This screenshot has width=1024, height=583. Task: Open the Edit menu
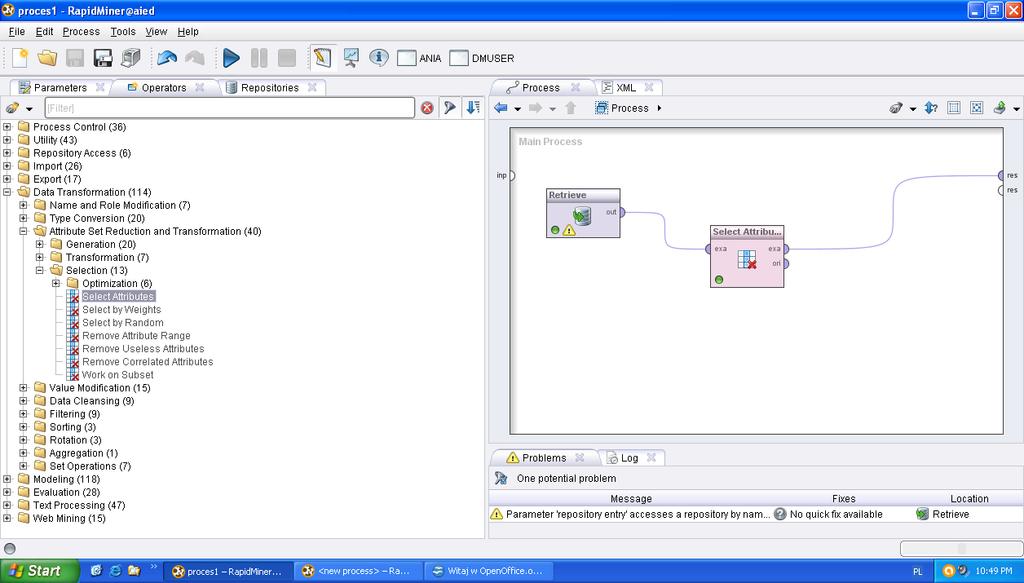coord(44,31)
